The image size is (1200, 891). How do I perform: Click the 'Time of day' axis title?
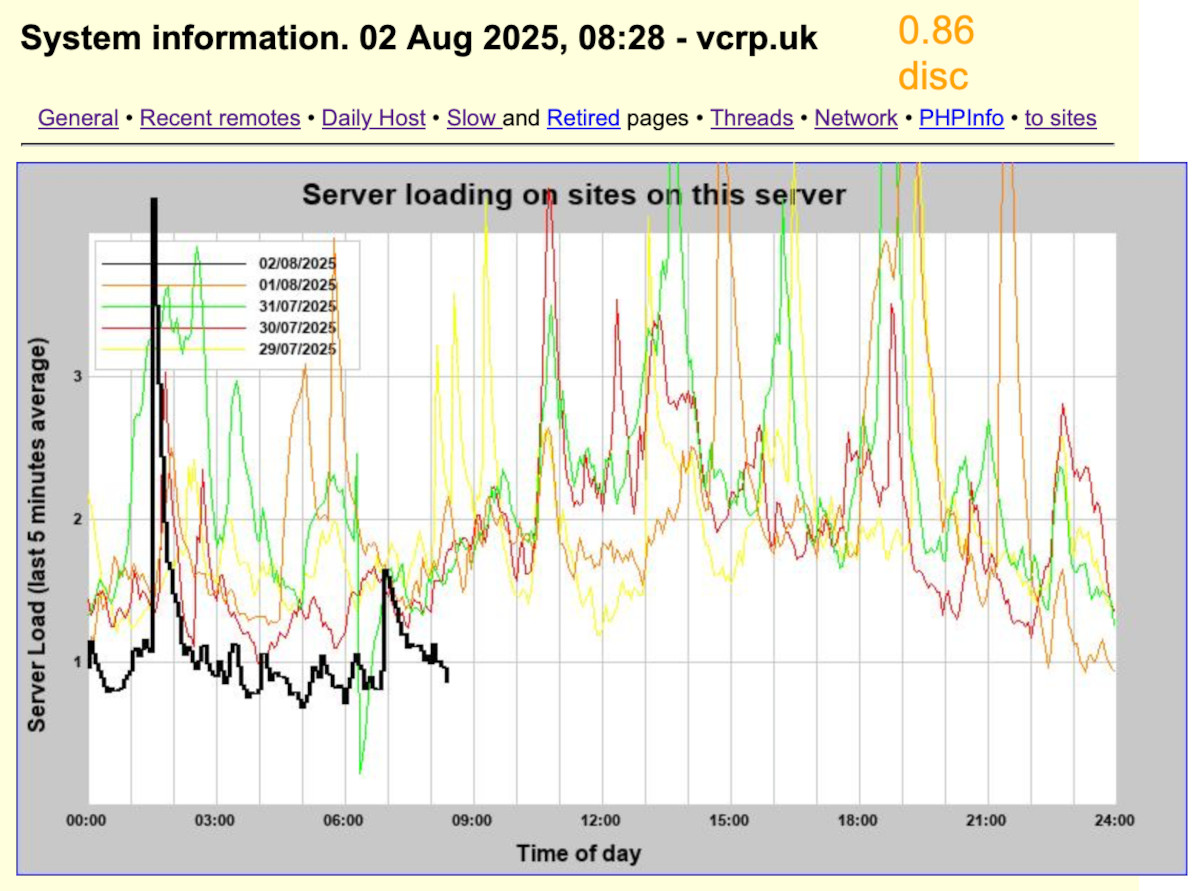tap(578, 853)
